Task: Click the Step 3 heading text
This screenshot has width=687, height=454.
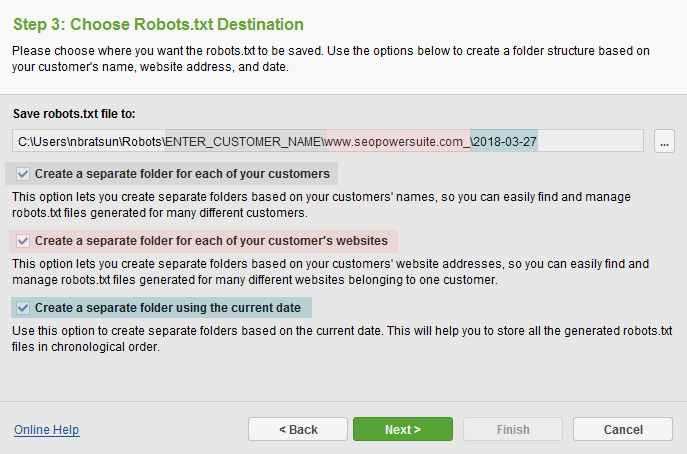Action: [x=158, y=24]
